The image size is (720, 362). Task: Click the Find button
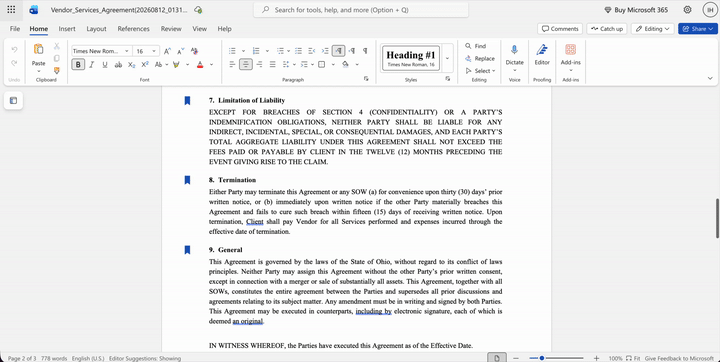click(476, 46)
